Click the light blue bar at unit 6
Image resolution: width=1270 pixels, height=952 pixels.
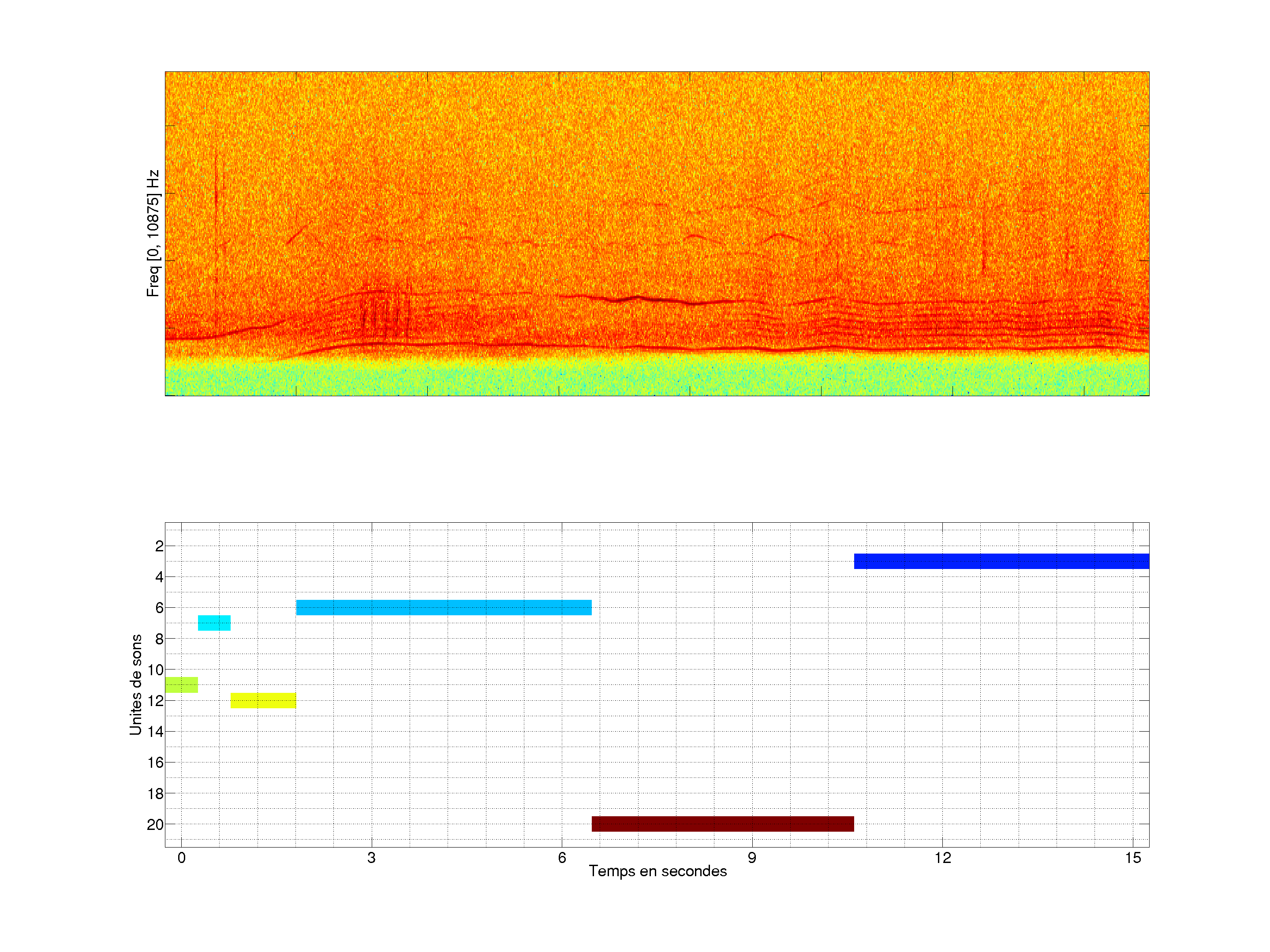point(443,607)
